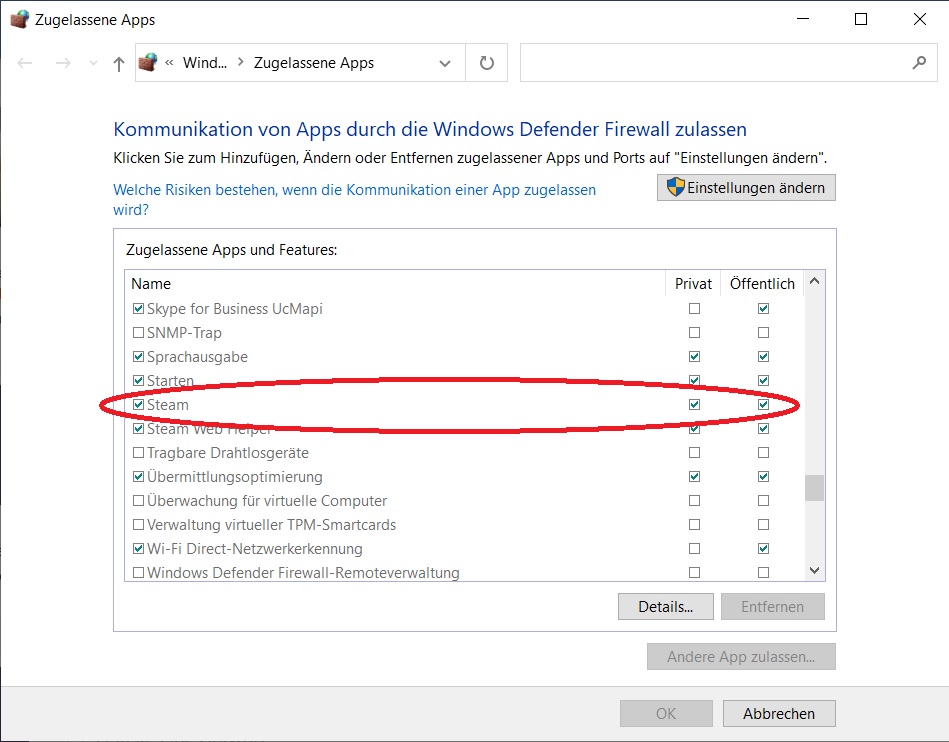Image resolution: width=949 pixels, height=742 pixels.
Task: Toggle the Sprachausgabe checkbox
Action: 139,356
